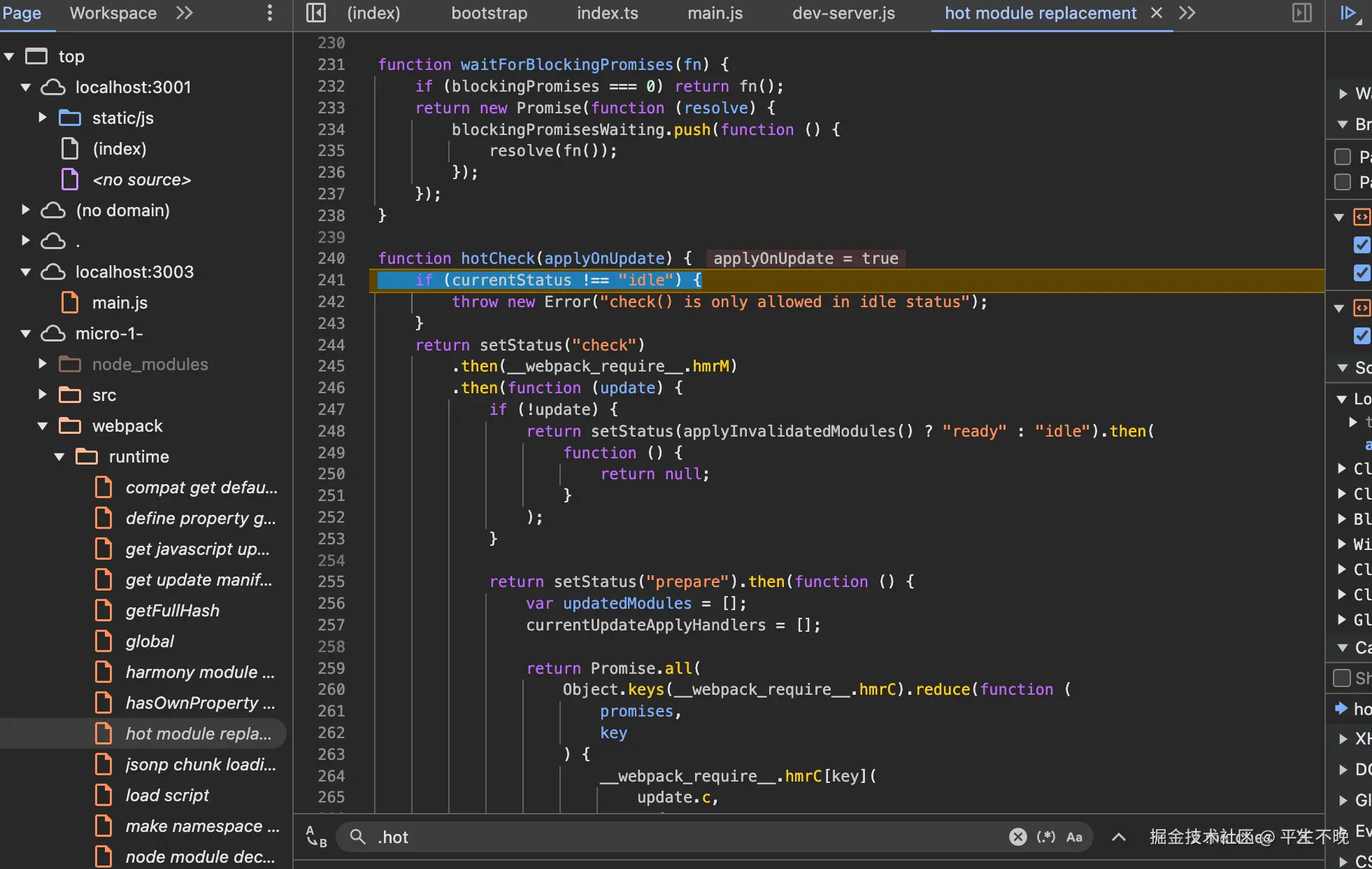Screen dimensions: 1372x869
Task: Close the hot module replacement tab
Action: [x=1157, y=13]
